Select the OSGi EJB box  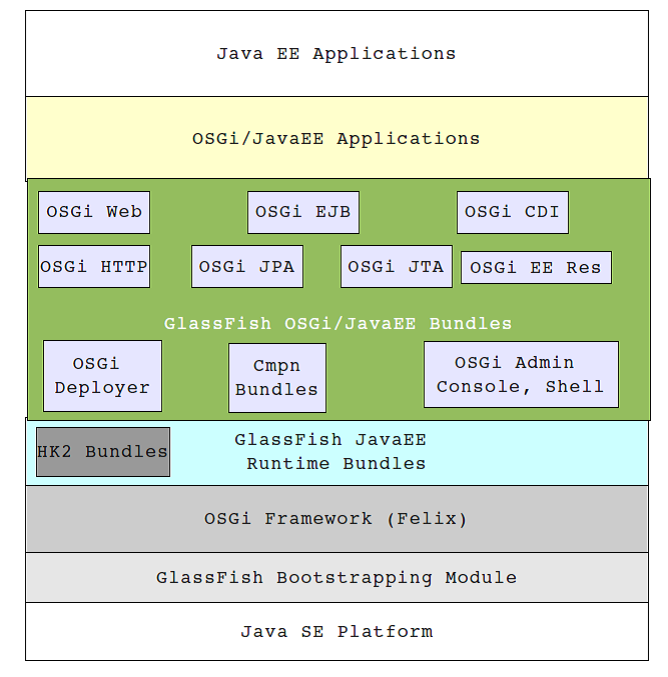(x=303, y=212)
